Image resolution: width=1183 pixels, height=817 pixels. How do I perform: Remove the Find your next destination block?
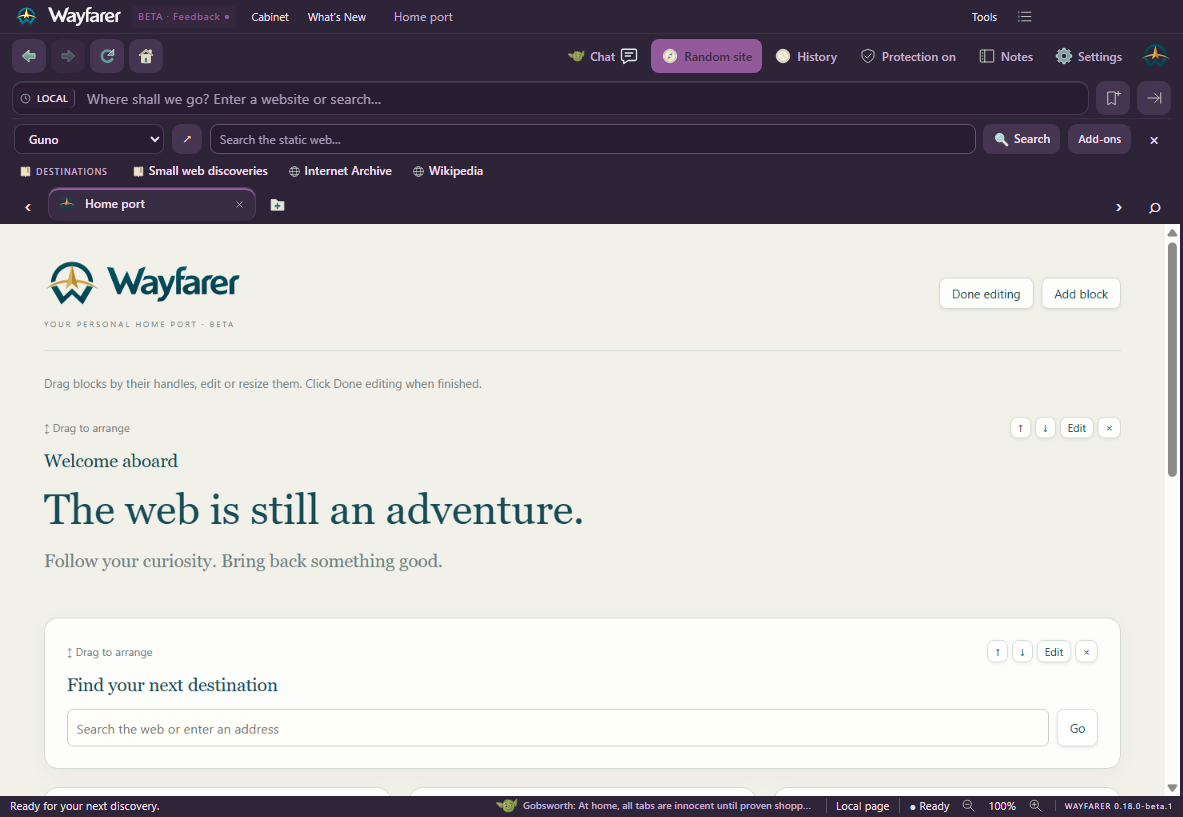pyautogui.click(x=1086, y=652)
